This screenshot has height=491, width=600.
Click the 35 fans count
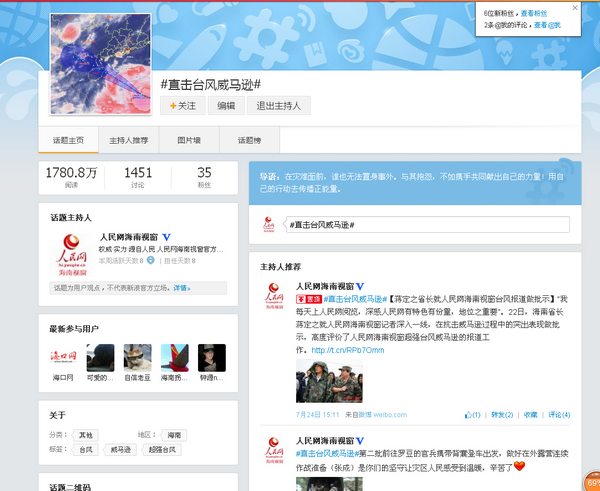click(204, 173)
